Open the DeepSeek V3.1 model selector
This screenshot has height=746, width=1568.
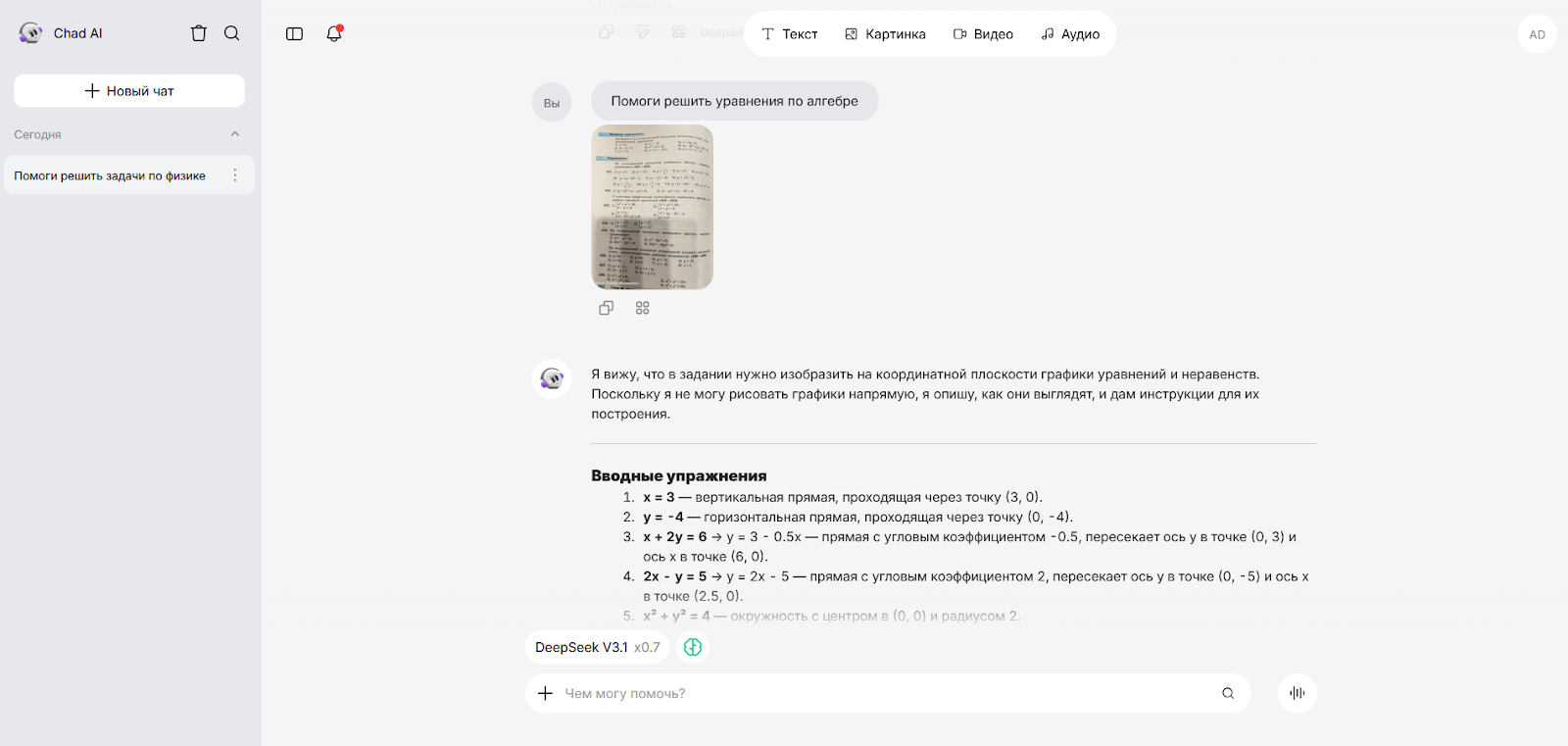pyautogui.click(x=597, y=647)
